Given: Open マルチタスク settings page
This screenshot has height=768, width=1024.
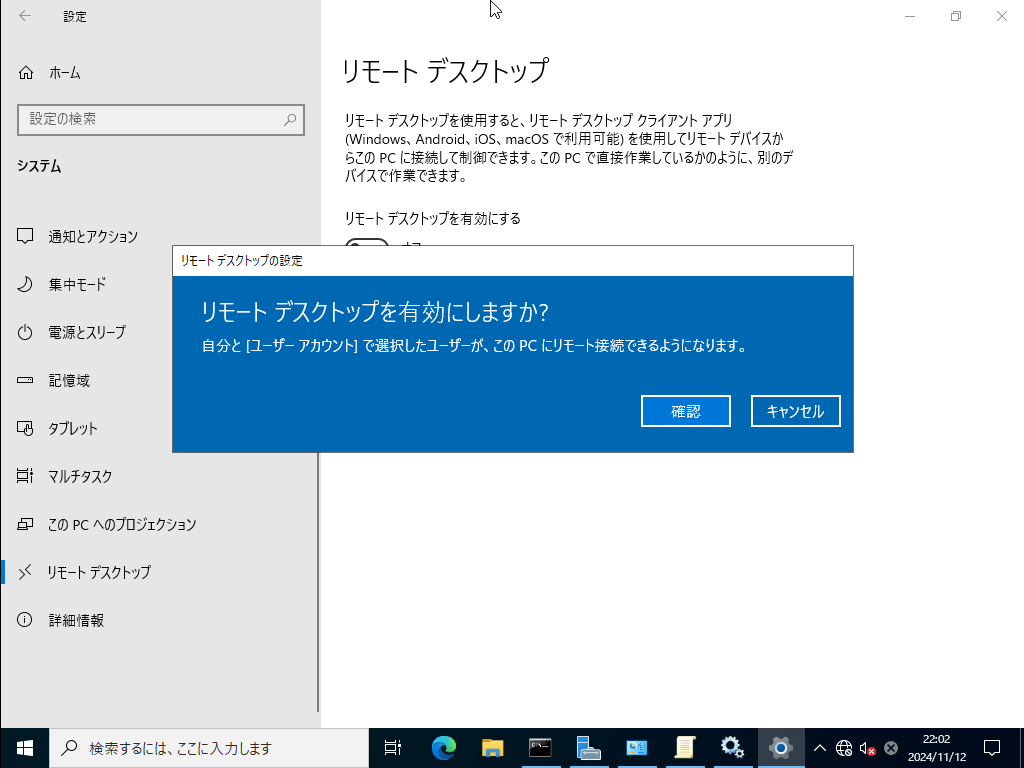Looking at the screenshot, I should 80,477.
